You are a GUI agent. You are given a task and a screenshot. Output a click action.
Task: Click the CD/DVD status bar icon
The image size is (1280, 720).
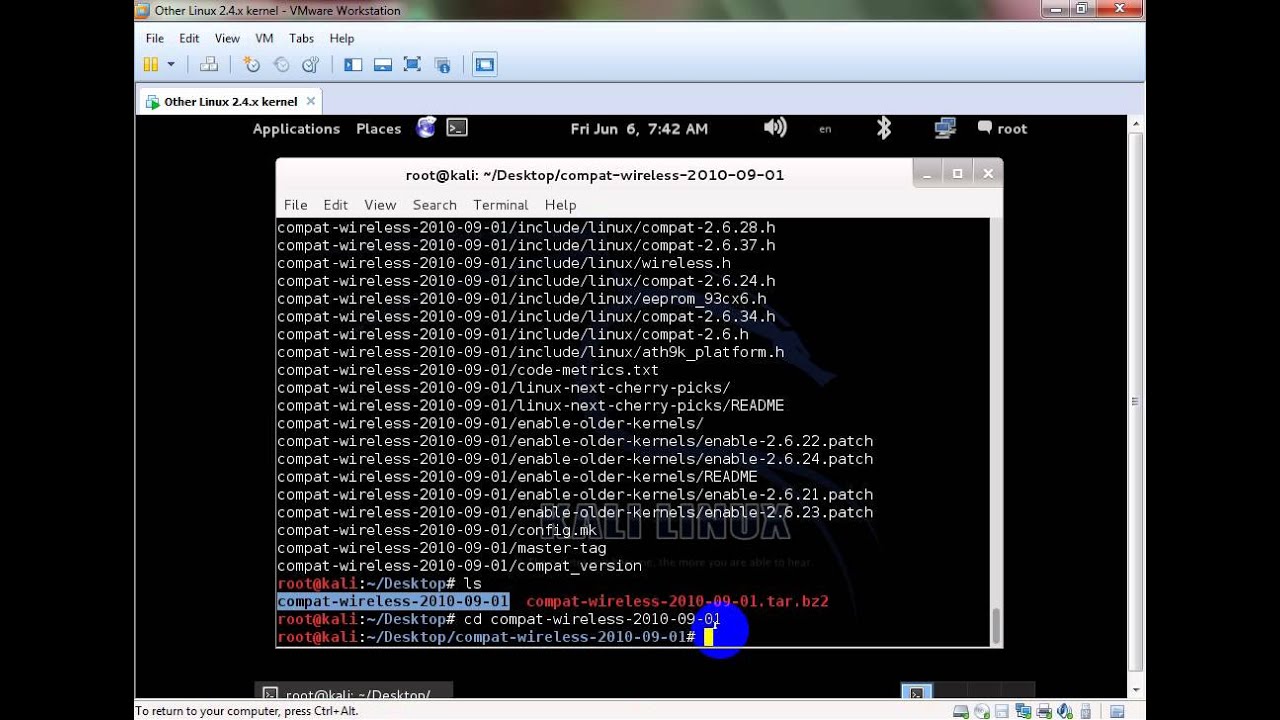[x=982, y=711]
